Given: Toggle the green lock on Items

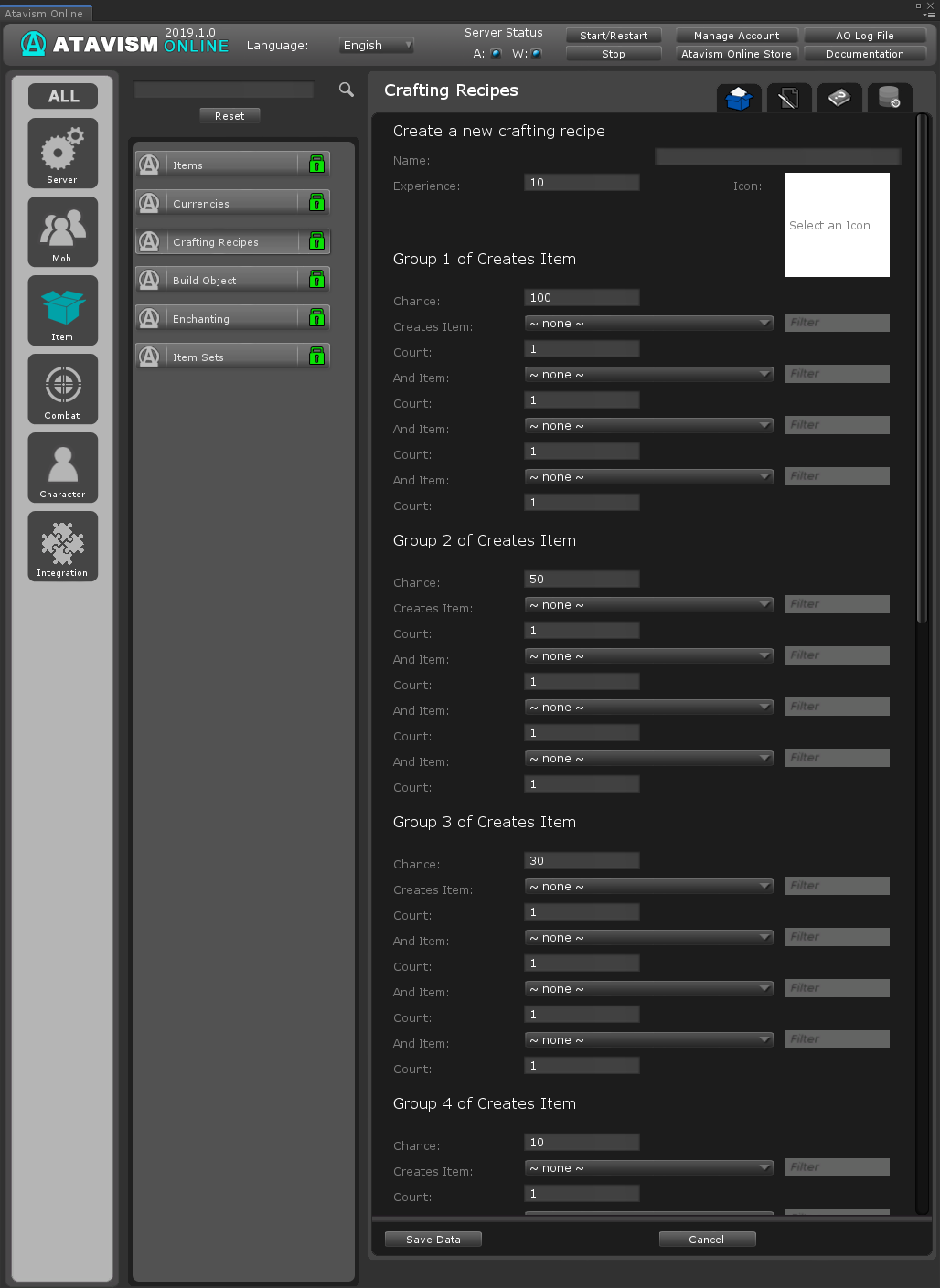Looking at the screenshot, I should click(x=316, y=165).
